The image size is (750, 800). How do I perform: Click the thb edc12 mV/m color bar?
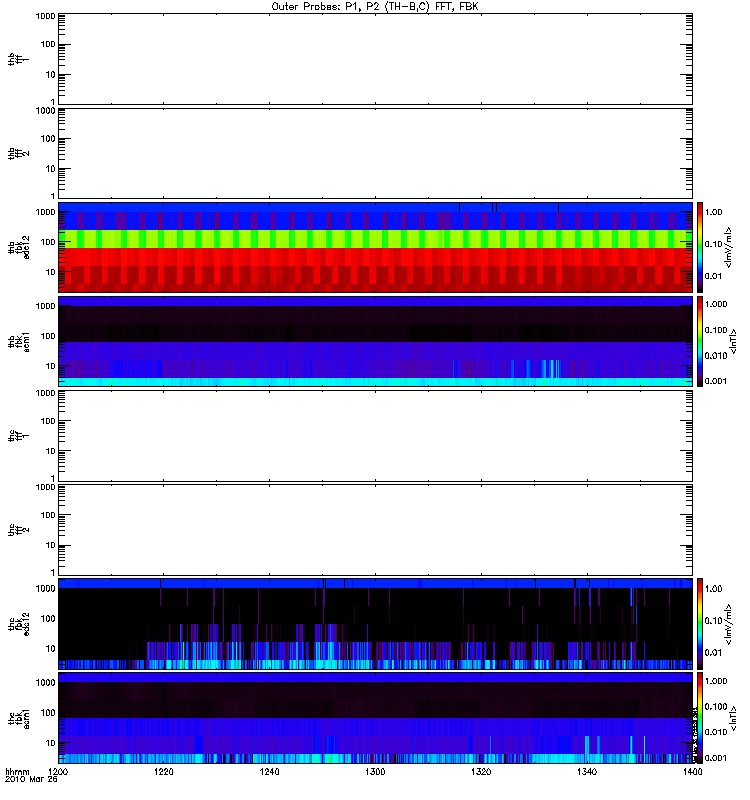coord(700,247)
